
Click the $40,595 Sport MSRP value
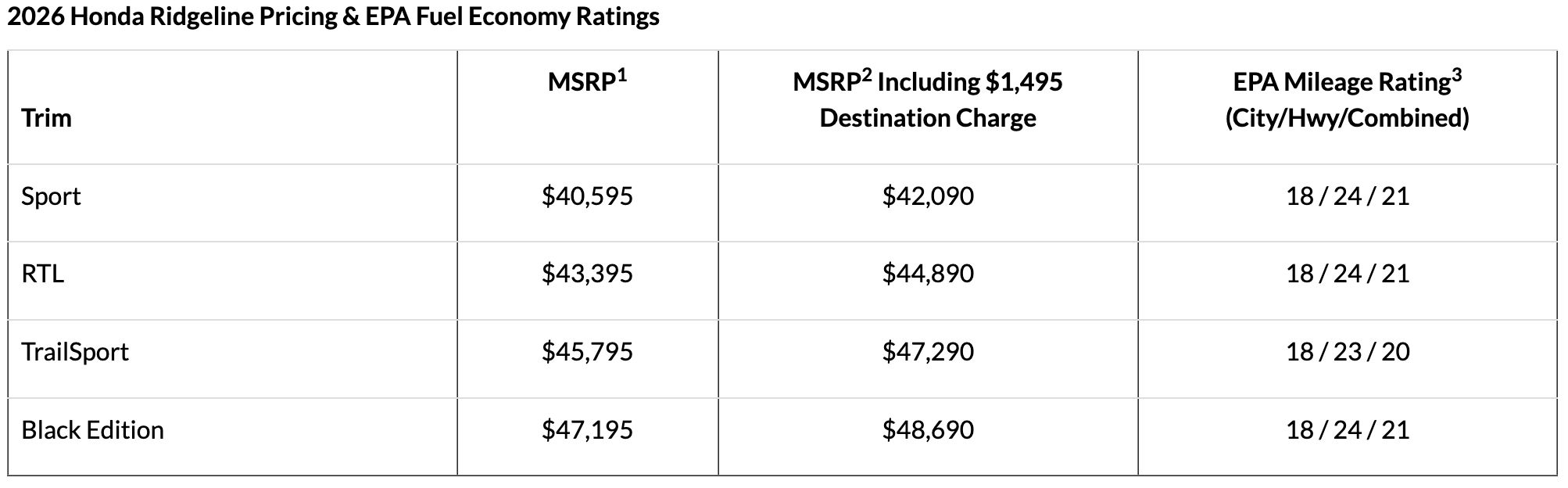588,196
